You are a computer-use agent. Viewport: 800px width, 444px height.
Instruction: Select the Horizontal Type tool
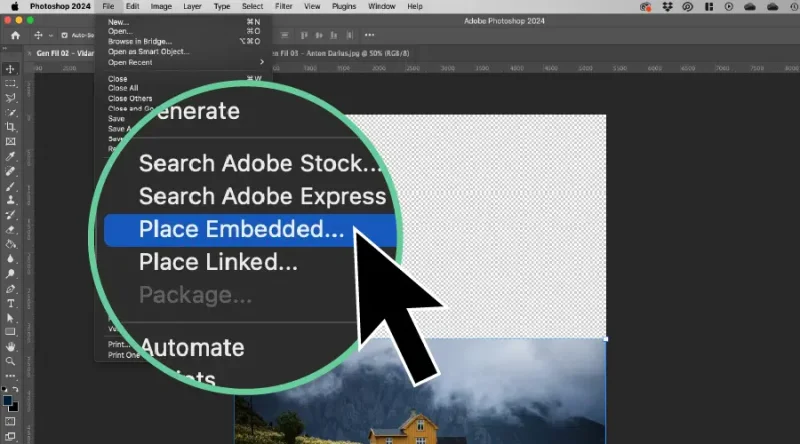[10, 304]
